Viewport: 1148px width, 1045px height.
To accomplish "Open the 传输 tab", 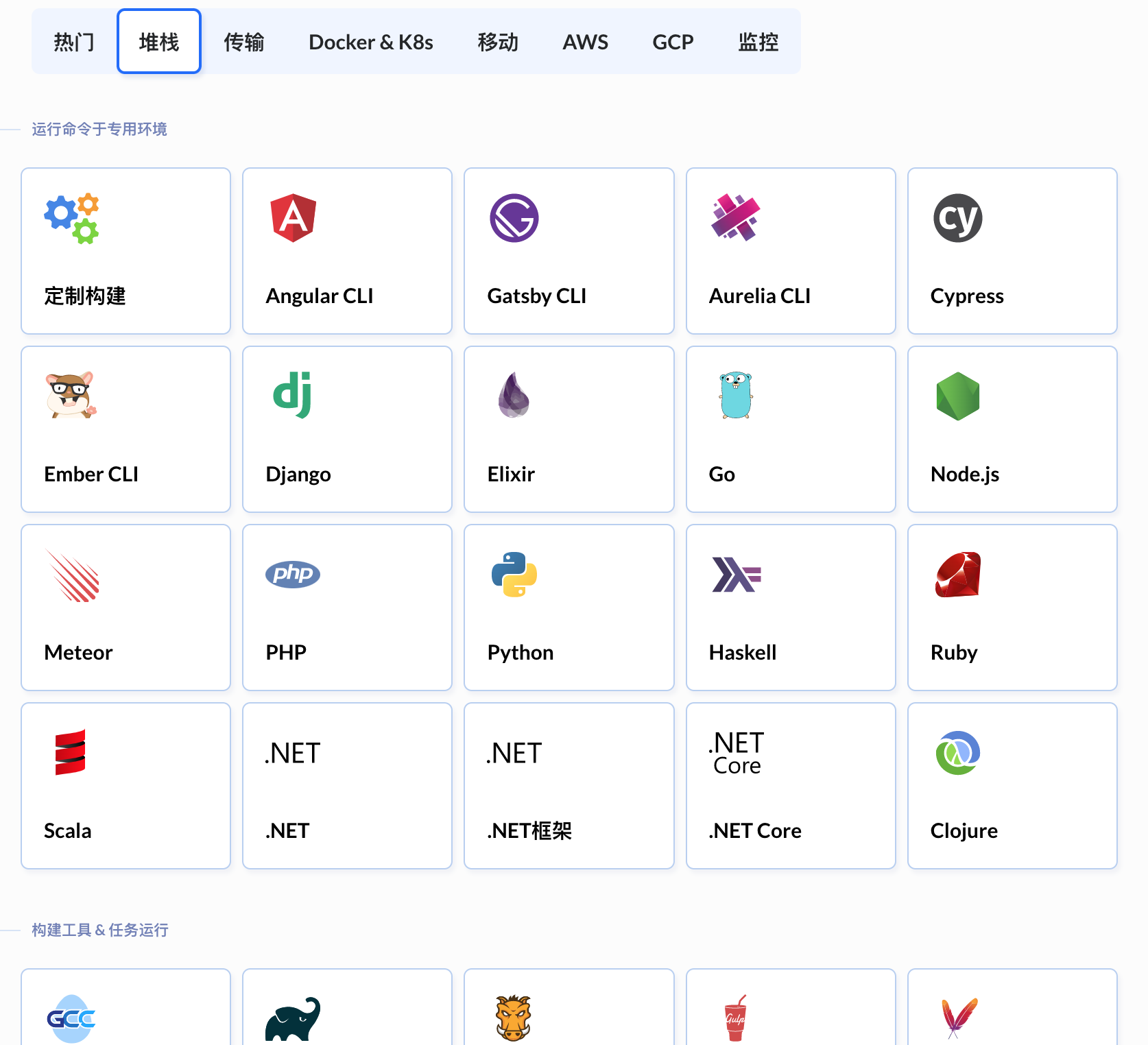I will point(244,42).
